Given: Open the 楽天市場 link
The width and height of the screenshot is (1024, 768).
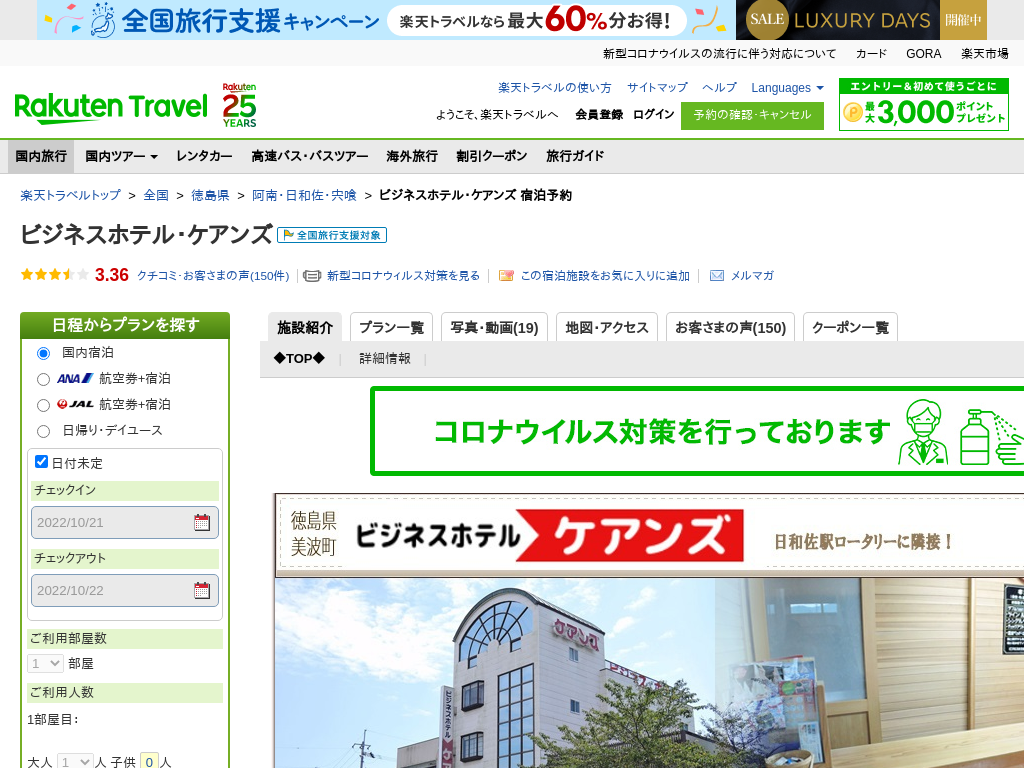Looking at the screenshot, I should click(984, 54).
